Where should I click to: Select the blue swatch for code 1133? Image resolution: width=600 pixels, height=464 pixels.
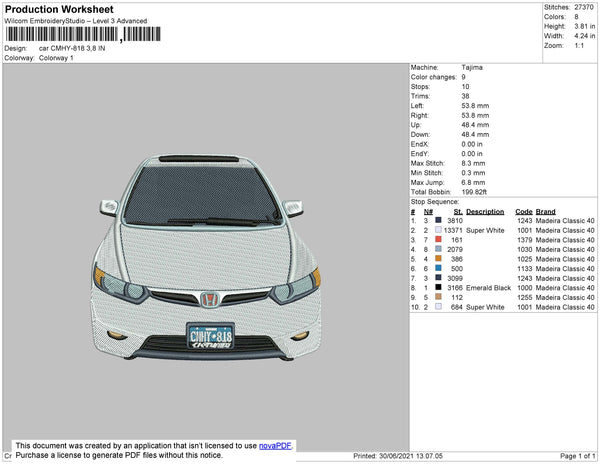click(438, 268)
